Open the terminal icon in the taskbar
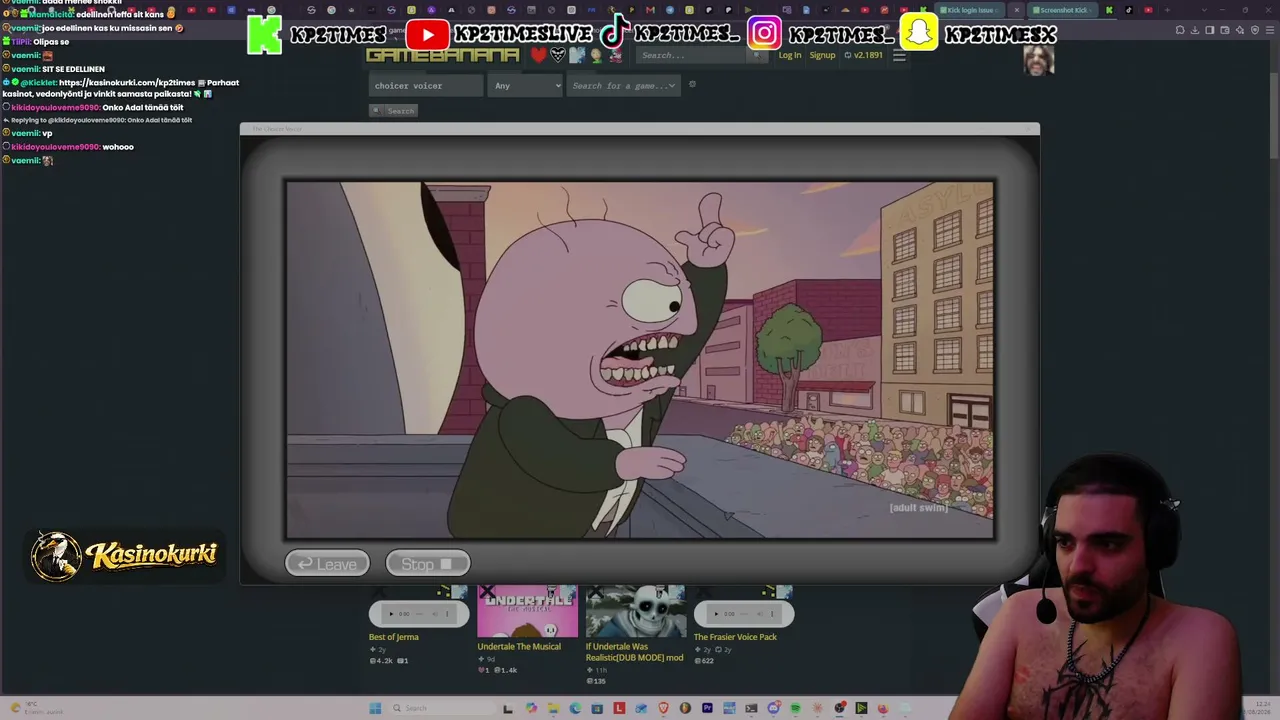1280x720 pixels. tap(751, 708)
